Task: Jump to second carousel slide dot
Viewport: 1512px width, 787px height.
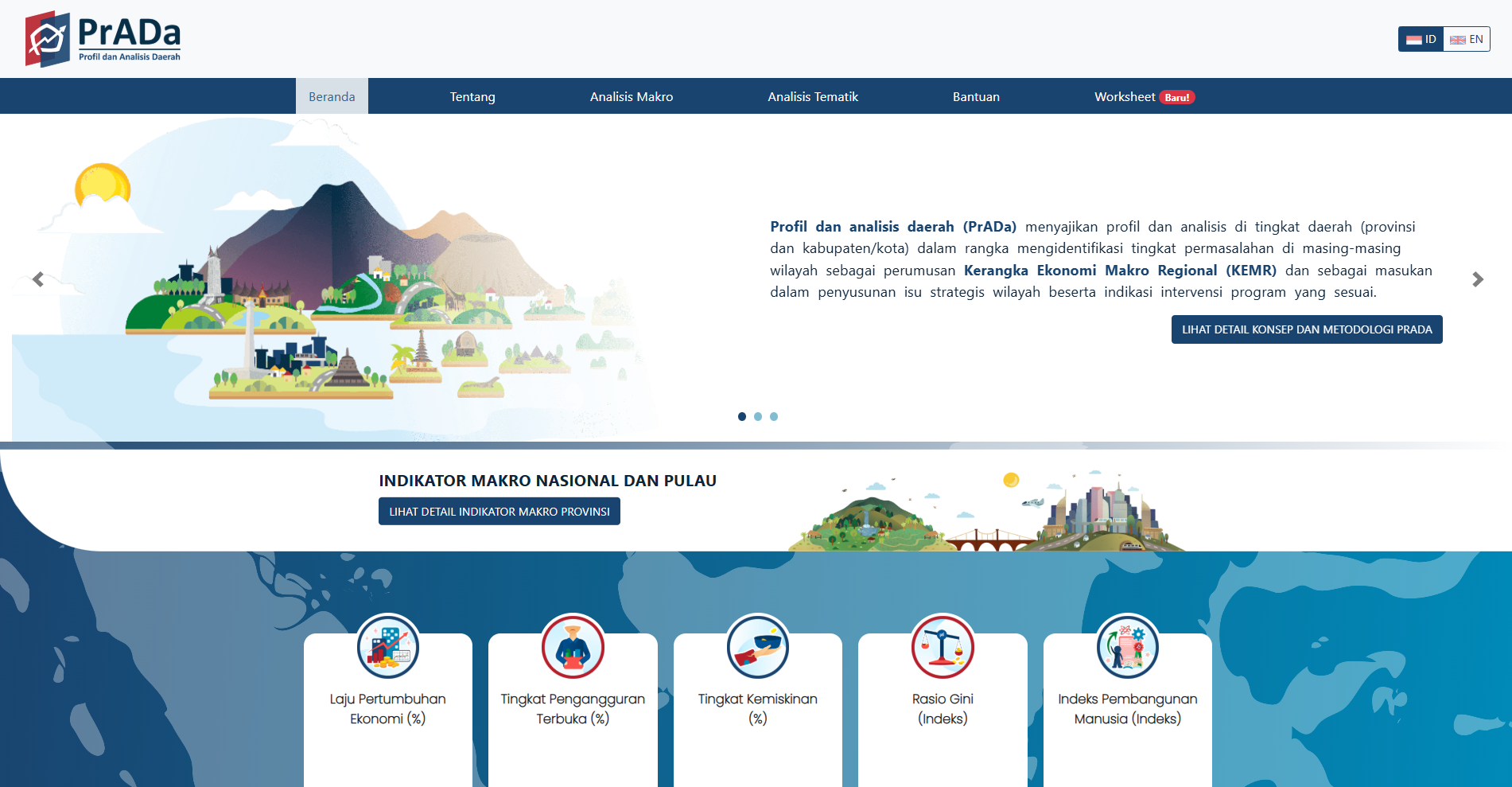Action: pyautogui.click(x=758, y=416)
